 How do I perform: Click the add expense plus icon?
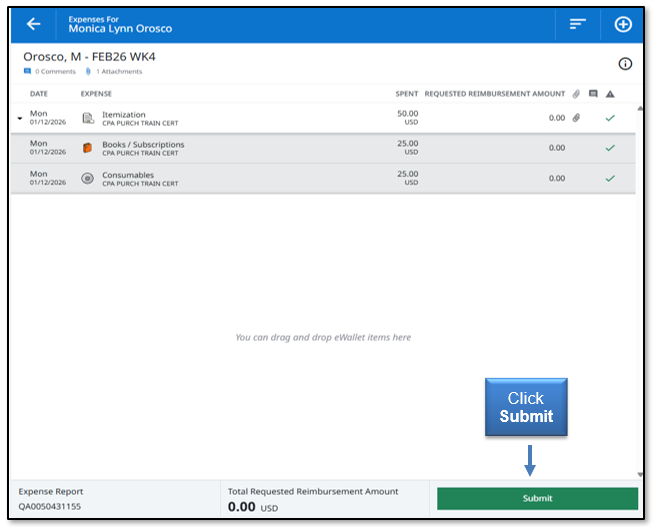point(623,24)
